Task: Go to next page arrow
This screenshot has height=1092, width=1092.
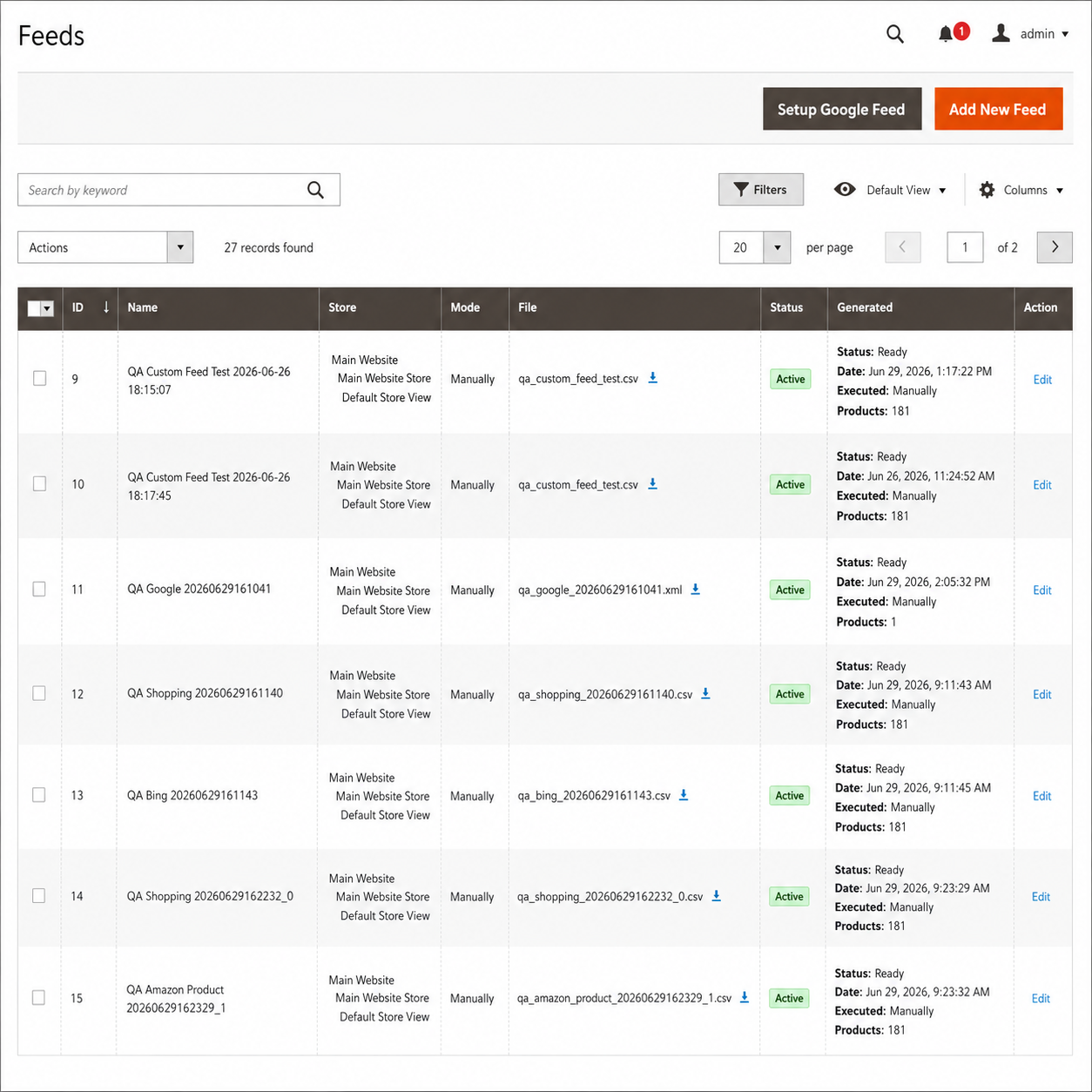Action: click(x=1055, y=247)
